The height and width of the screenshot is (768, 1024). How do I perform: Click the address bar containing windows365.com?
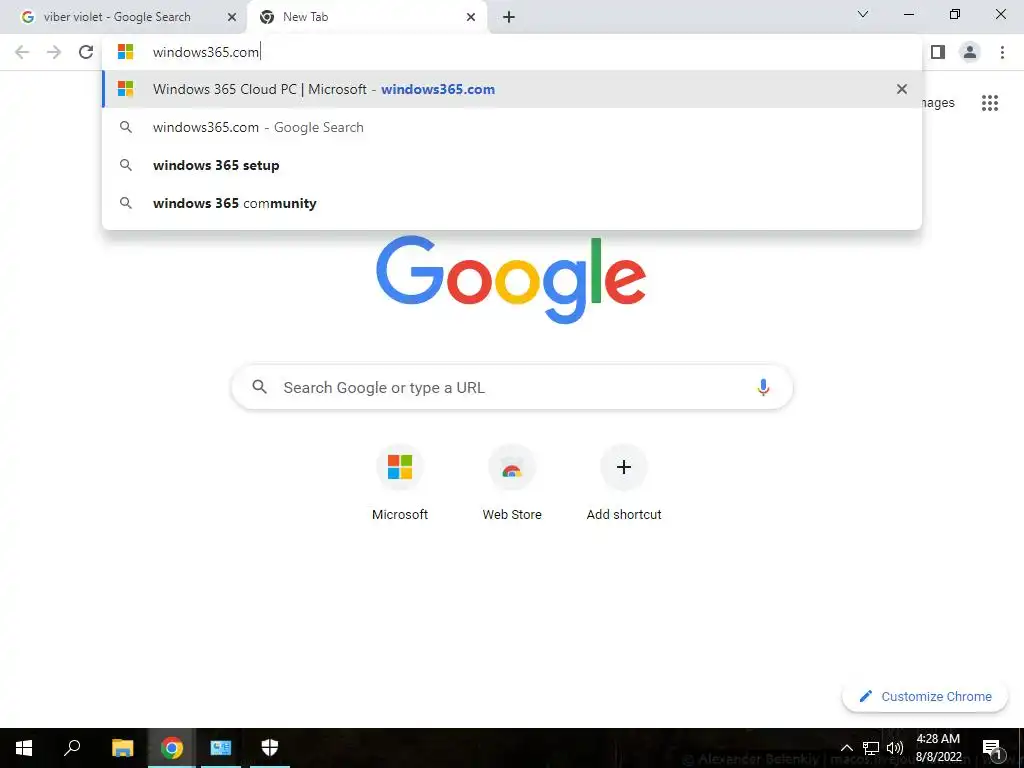tap(512, 52)
